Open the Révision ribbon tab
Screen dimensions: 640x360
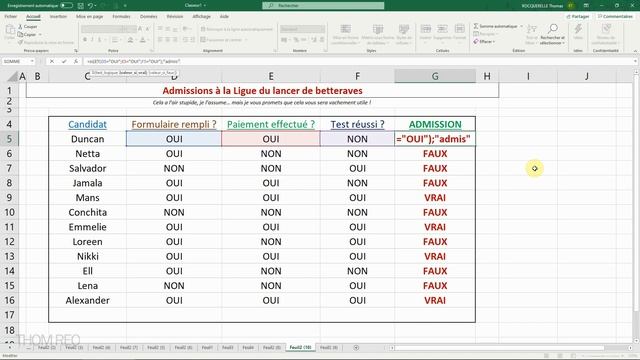coord(175,17)
